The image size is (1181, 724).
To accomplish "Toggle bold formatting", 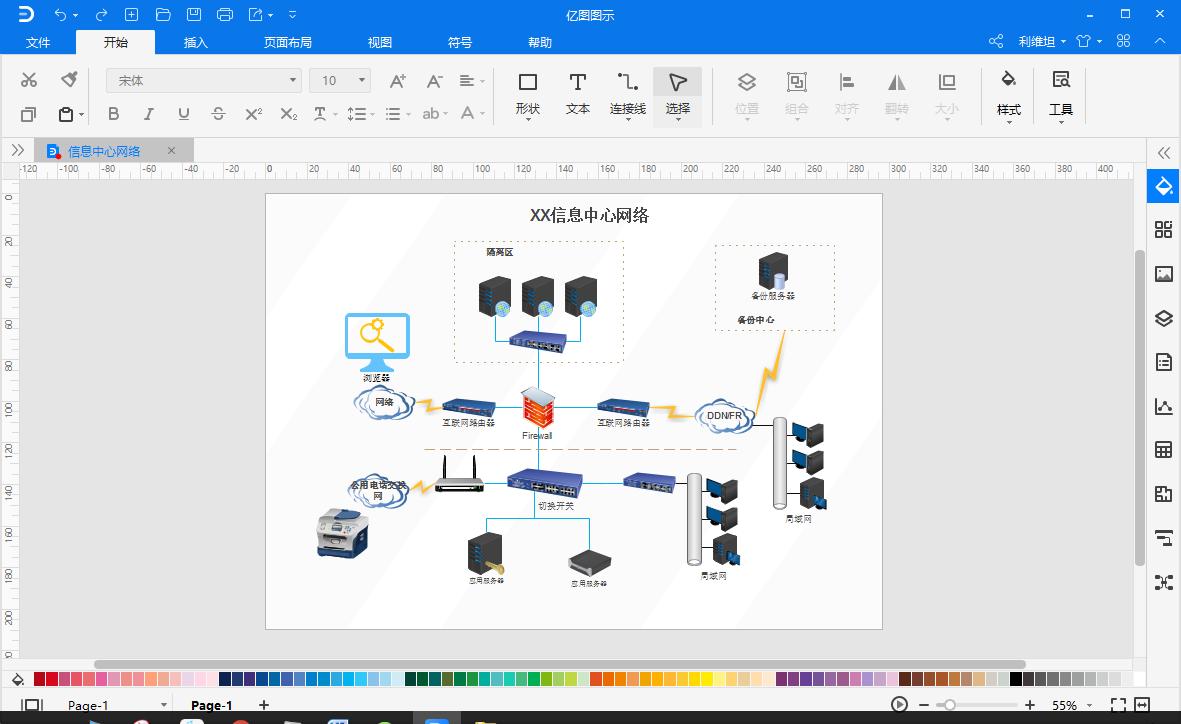I will (x=113, y=114).
